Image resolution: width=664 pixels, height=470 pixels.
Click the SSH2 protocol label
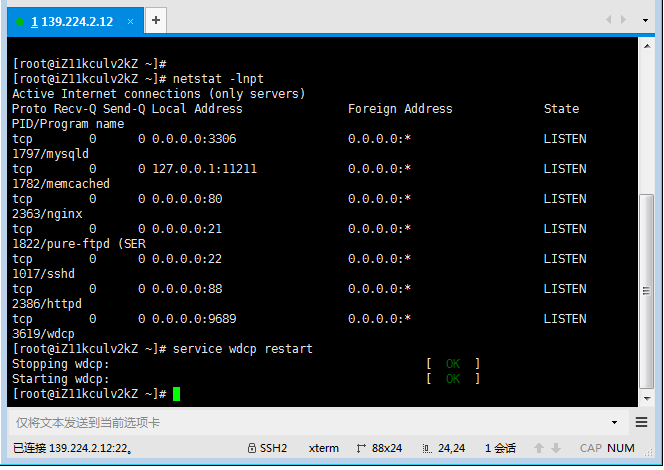click(x=274, y=448)
